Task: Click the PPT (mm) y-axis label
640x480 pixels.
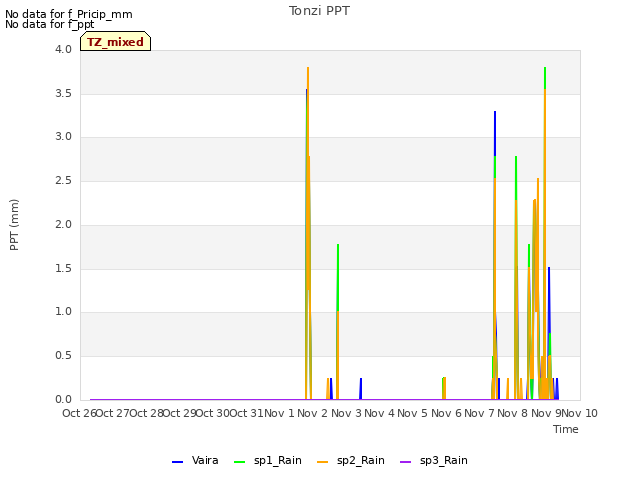Action: (14, 225)
